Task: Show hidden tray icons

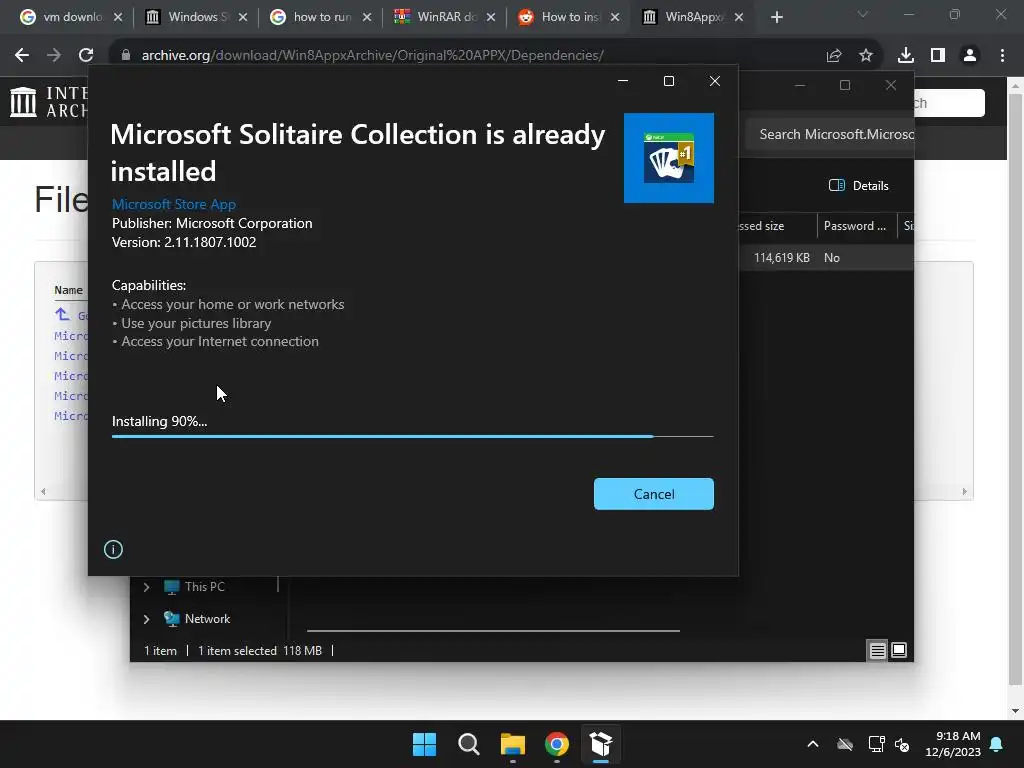Action: tap(813, 744)
